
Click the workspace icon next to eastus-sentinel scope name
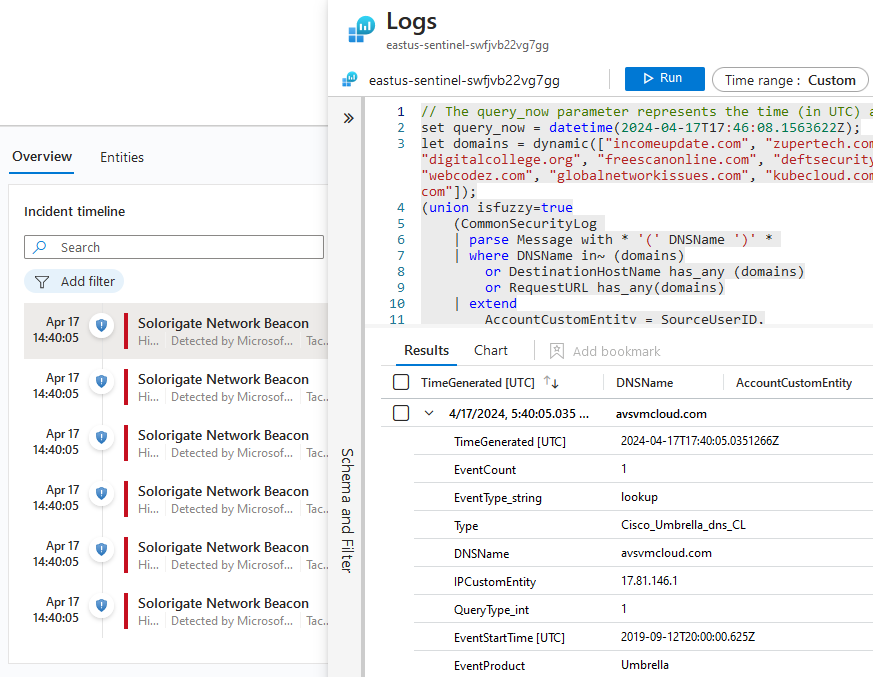350,80
